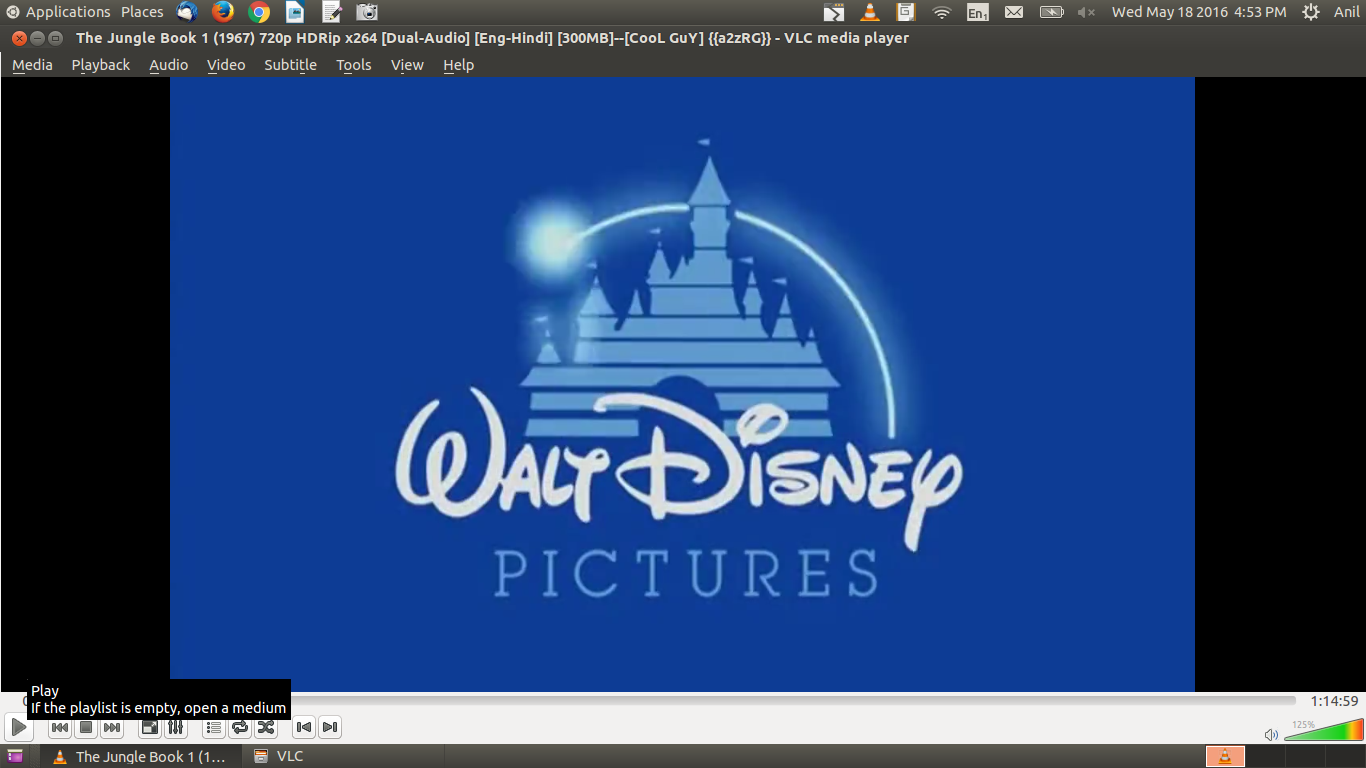The image size is (1366, 768).
Task: Click the VLC window title text
Action: [492, 38]
